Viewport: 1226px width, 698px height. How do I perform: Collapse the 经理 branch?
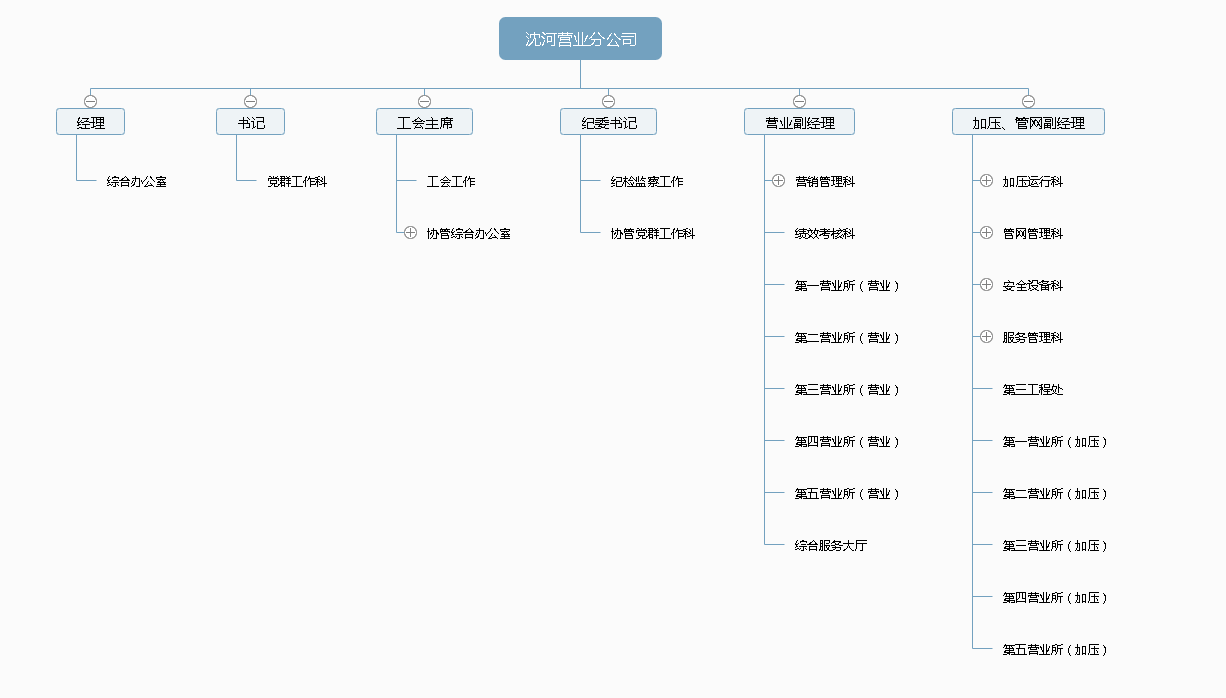point(90,101)
